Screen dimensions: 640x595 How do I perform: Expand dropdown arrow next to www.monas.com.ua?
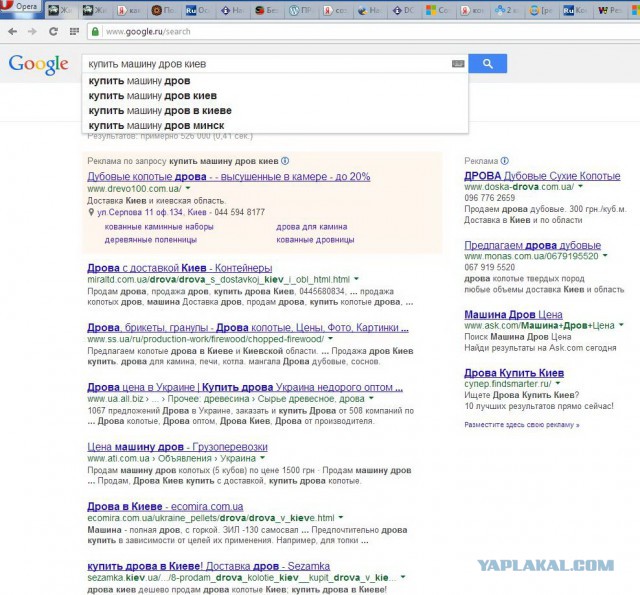605,256
